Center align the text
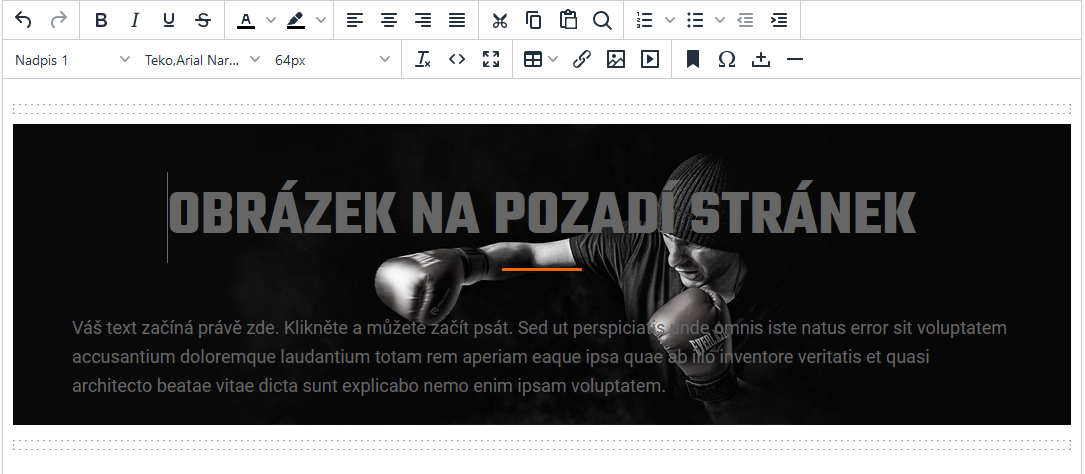1085x474 pixels. [389, 20]
